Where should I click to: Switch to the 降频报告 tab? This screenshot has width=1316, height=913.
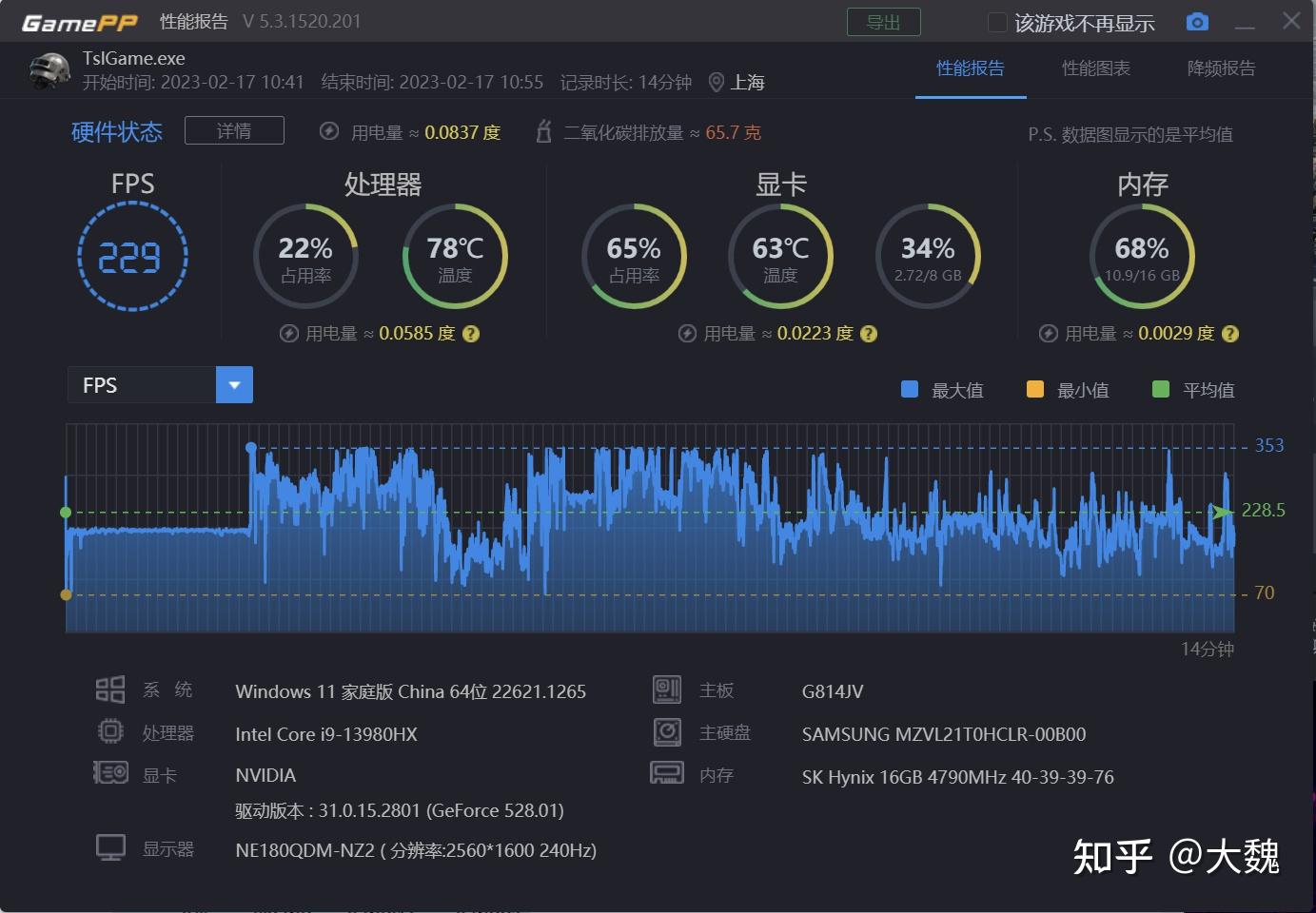tap(1221, 68)
